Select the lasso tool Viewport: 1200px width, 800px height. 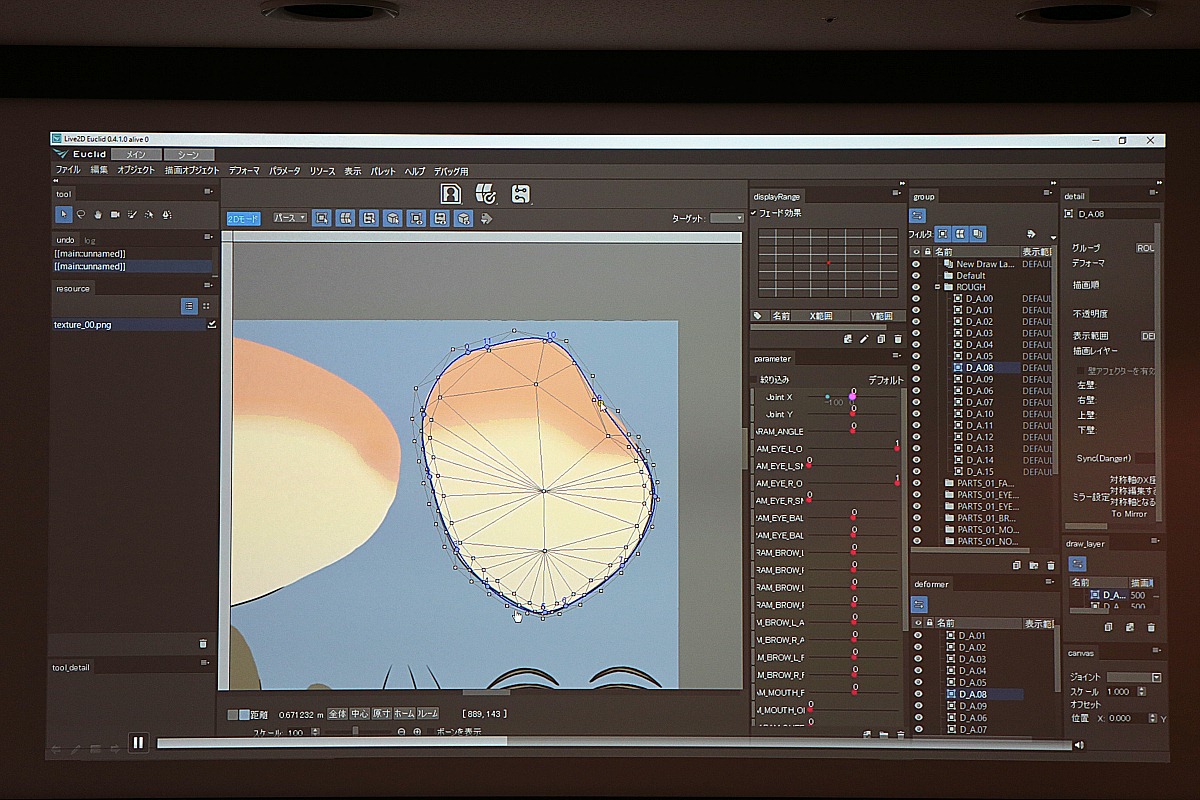(x=80, y=214)
